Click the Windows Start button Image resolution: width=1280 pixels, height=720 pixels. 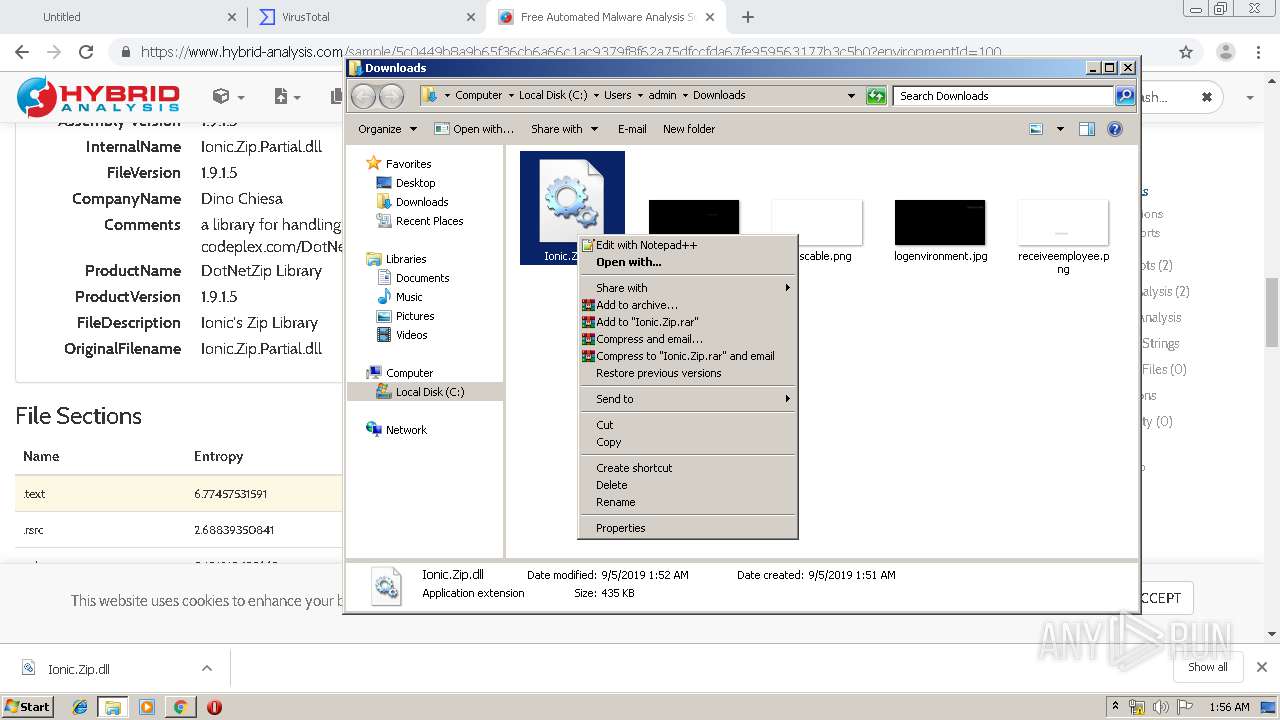coord(27,706)
